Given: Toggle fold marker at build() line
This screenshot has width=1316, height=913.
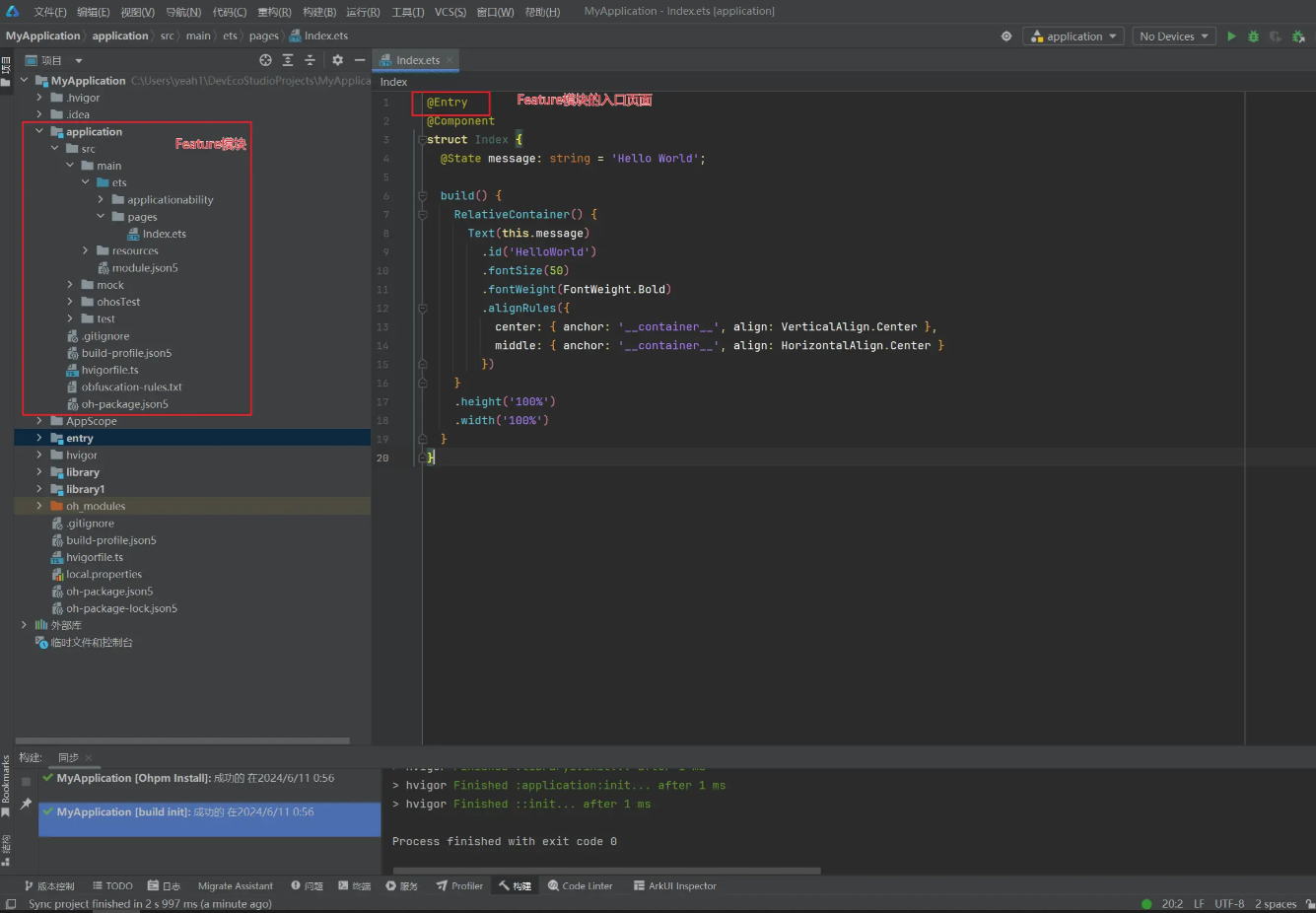Looking at the screenshot, I should 422,196.
